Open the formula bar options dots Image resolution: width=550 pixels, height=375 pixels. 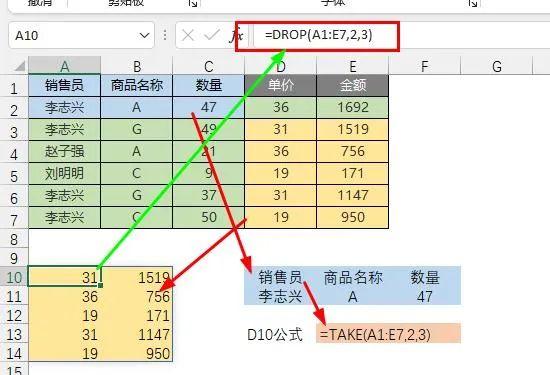pos(165,35)
